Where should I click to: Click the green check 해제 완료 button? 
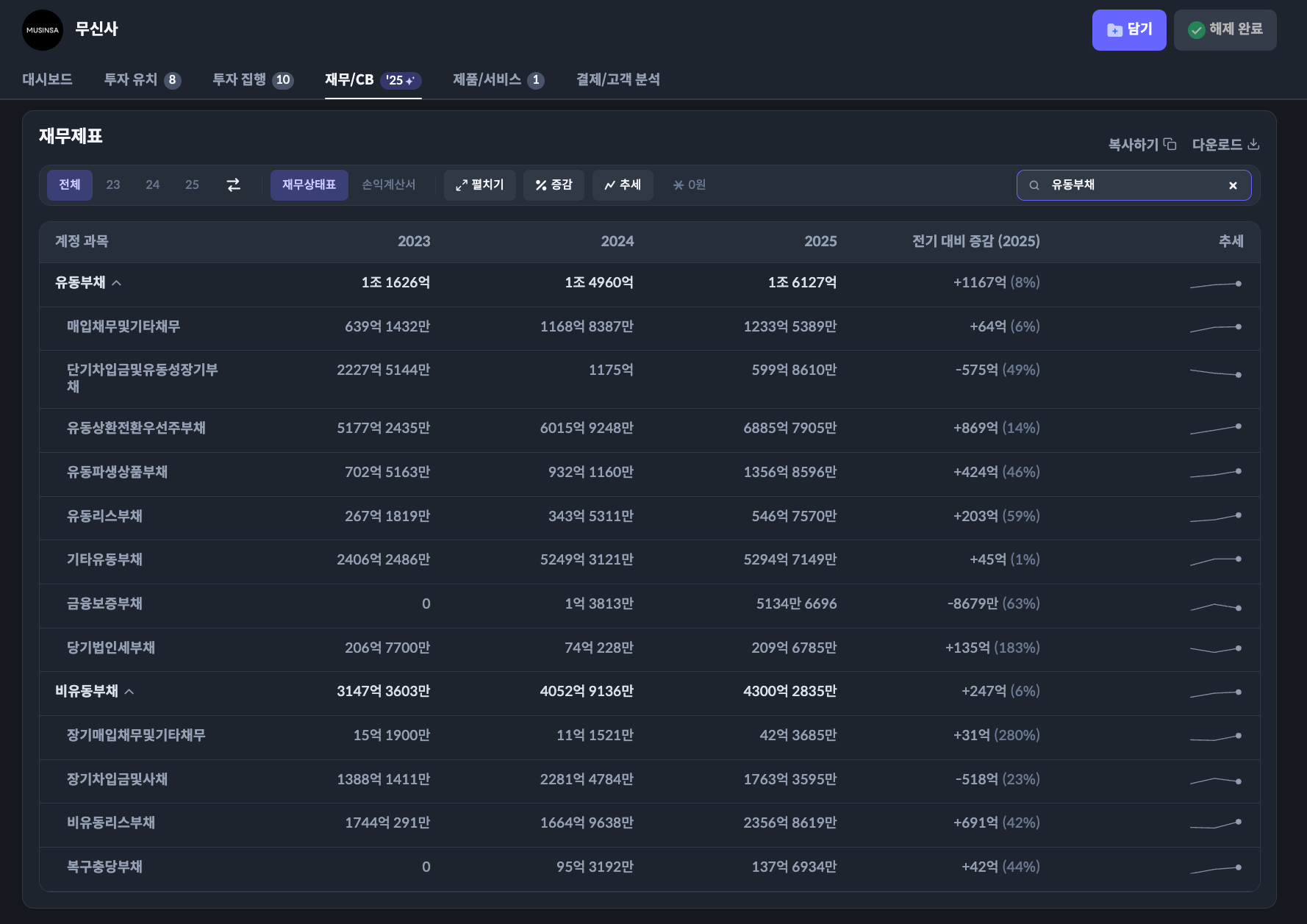click(x=1225, y=30)
